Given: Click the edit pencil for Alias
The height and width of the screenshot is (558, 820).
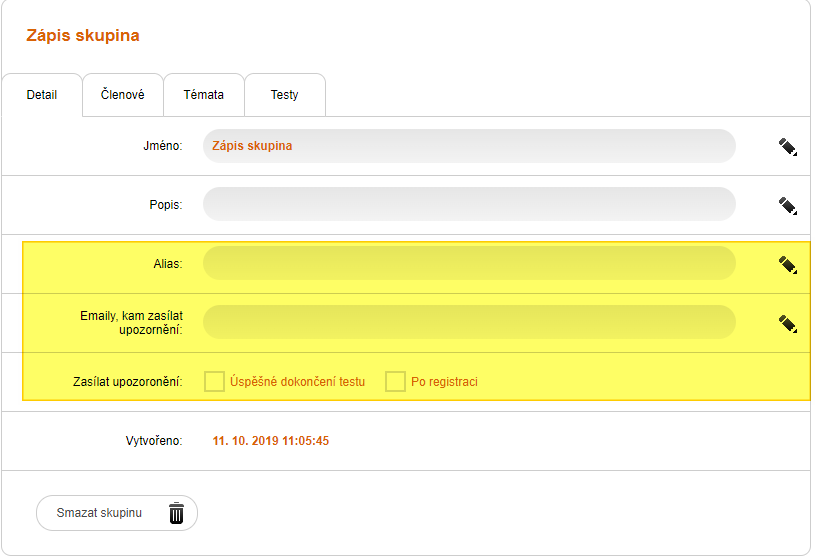Looking at the screenshot, I should point(788,265).
